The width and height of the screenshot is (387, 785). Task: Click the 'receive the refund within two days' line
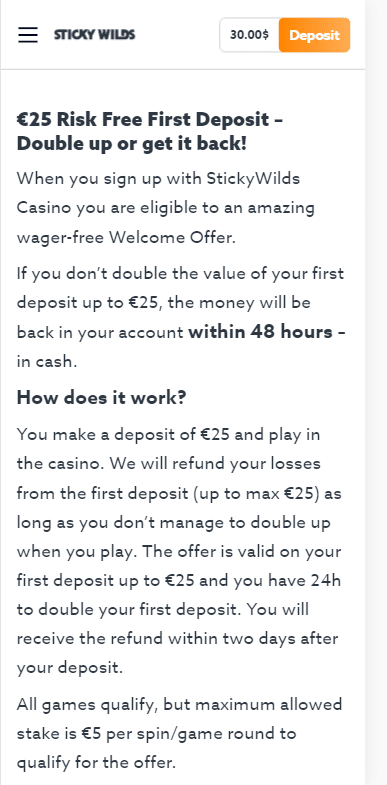[x=177, y=639]
